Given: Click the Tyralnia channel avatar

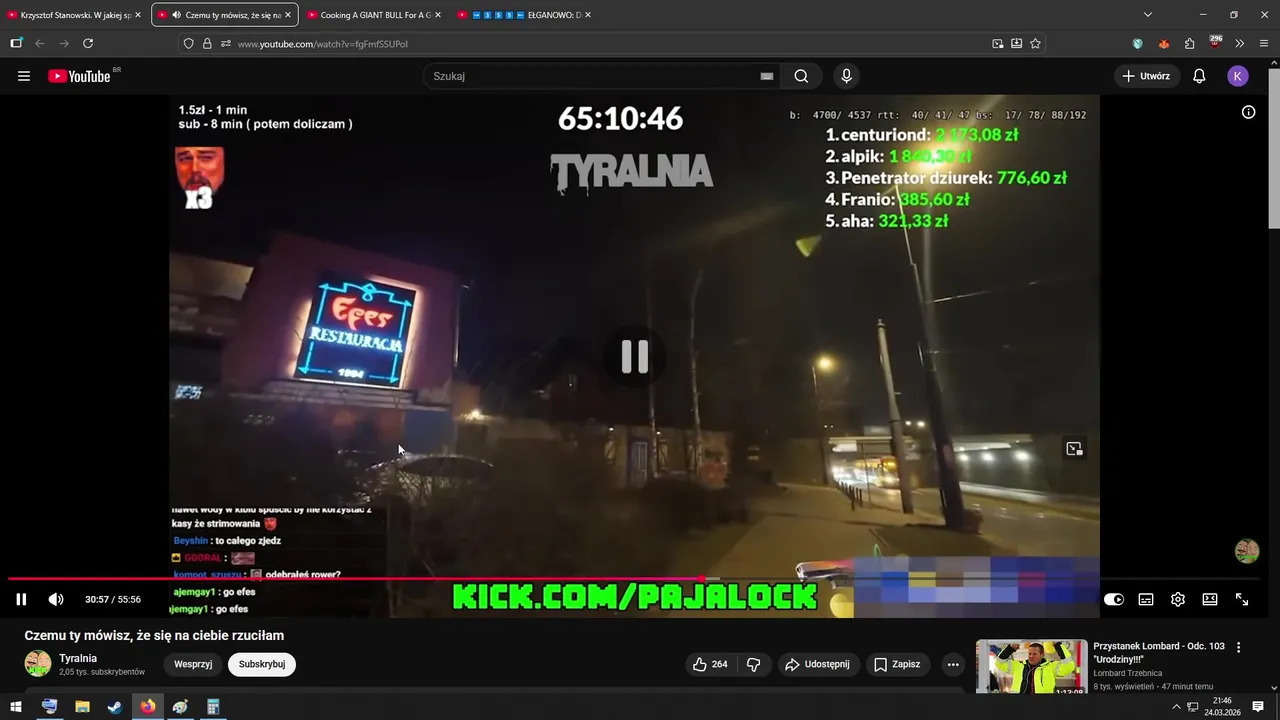Looking at the screenshot, I should [38, 664].
